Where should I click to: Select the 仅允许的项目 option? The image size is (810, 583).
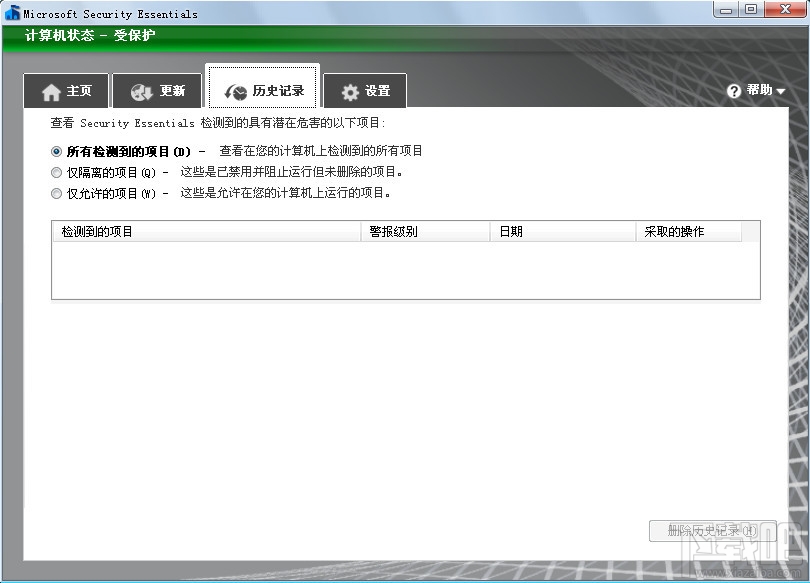pyautogui.click(x=56, y=193)
